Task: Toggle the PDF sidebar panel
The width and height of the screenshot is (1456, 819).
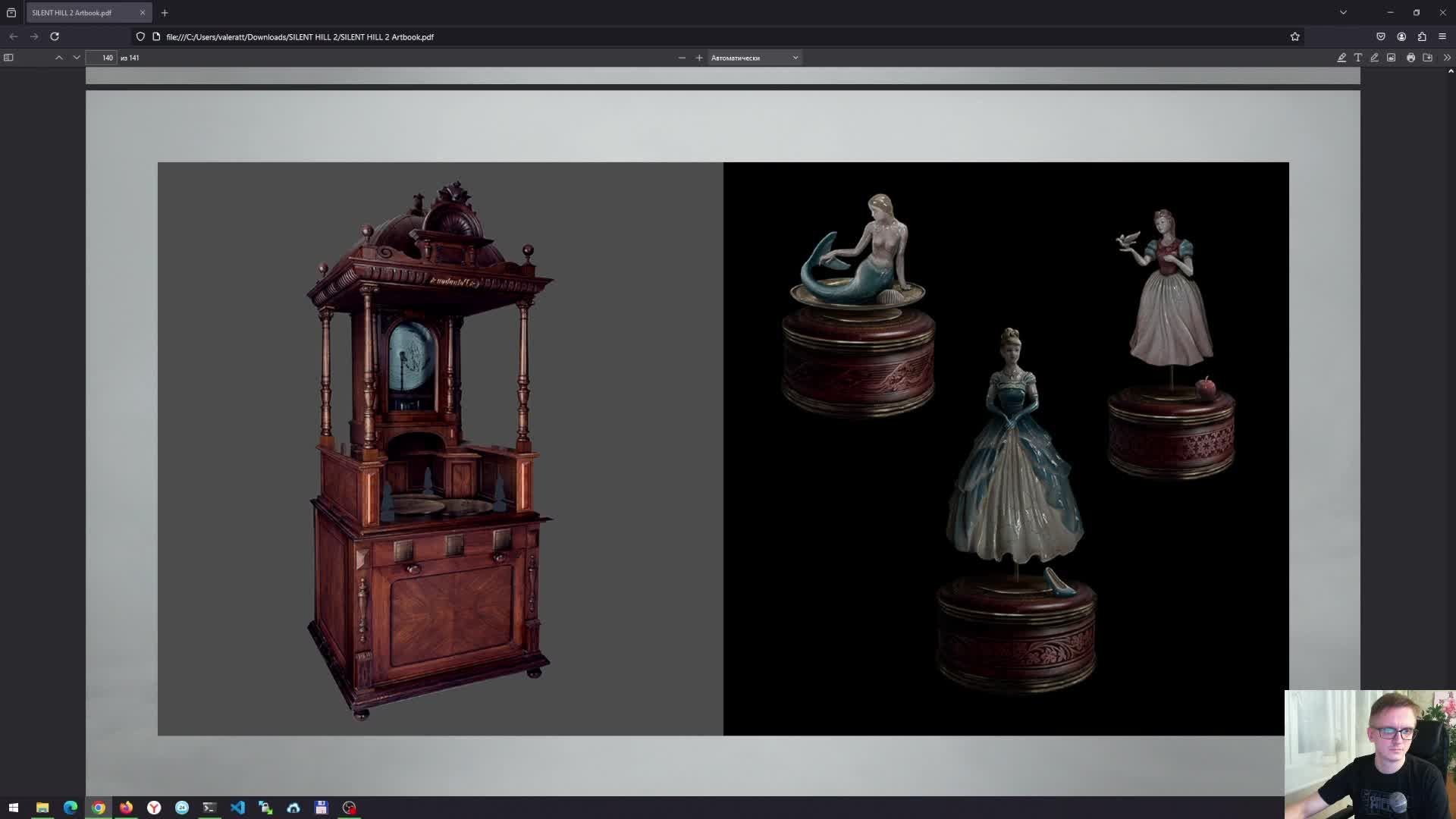Action: pyautogui.click(x=8, y=58)
